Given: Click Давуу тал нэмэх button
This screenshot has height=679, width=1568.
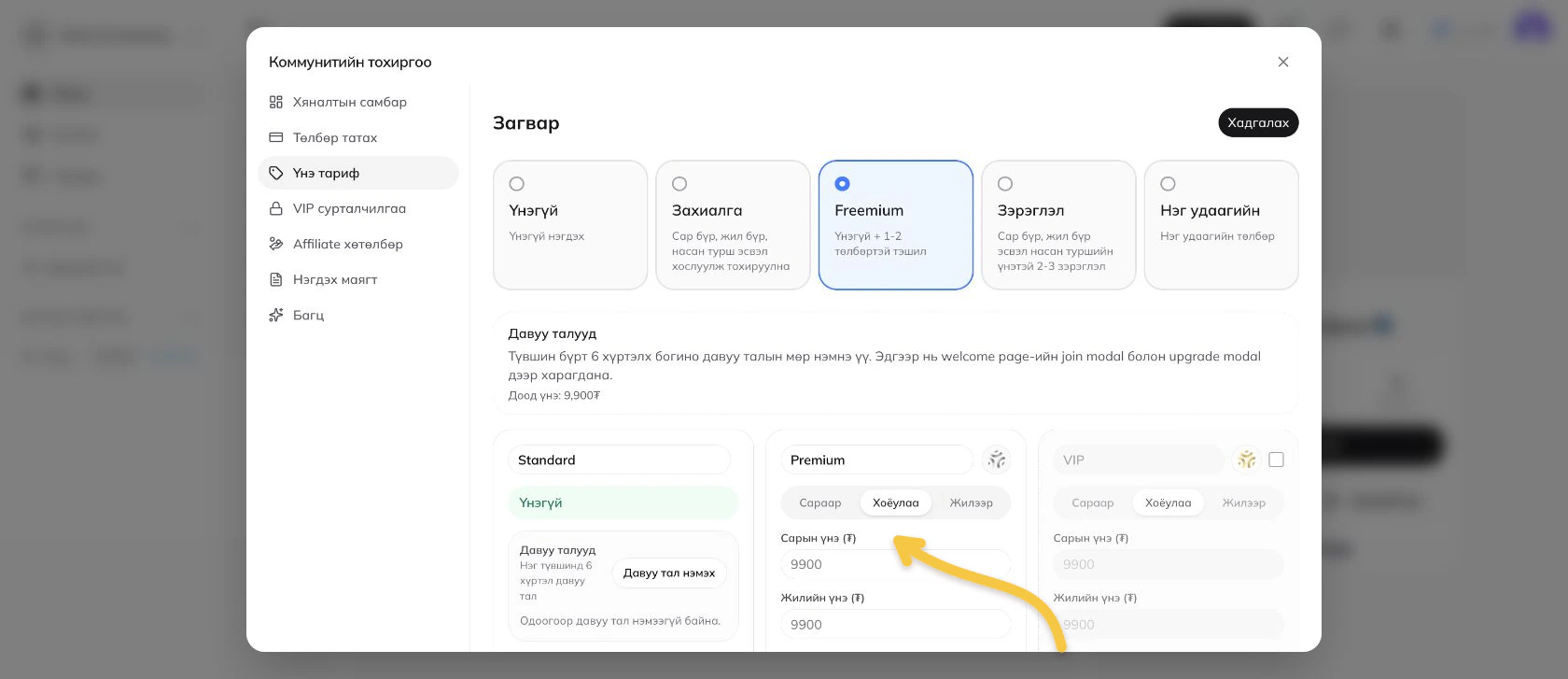Looking at the screenshot, I should pos(669,573).
